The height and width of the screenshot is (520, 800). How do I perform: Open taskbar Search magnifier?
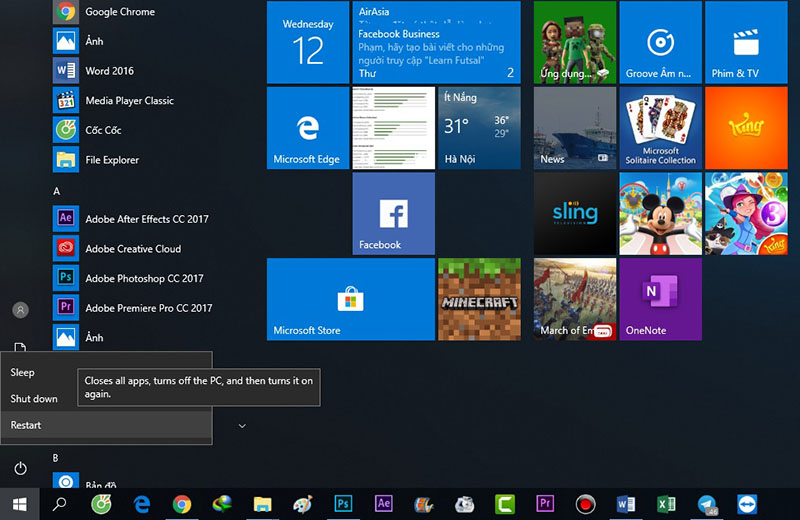click(60, 504)
